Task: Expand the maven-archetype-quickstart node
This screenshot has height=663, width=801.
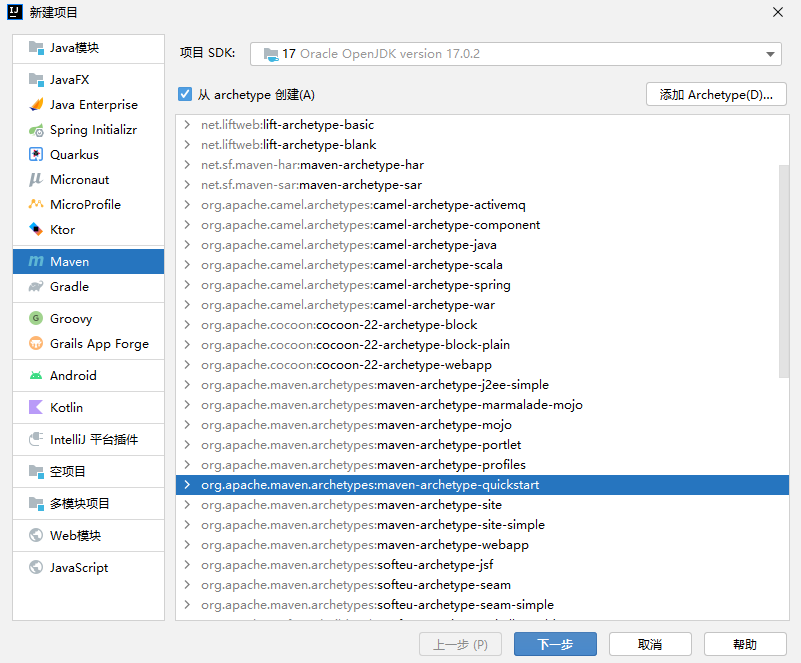Action: click(187, 485)
